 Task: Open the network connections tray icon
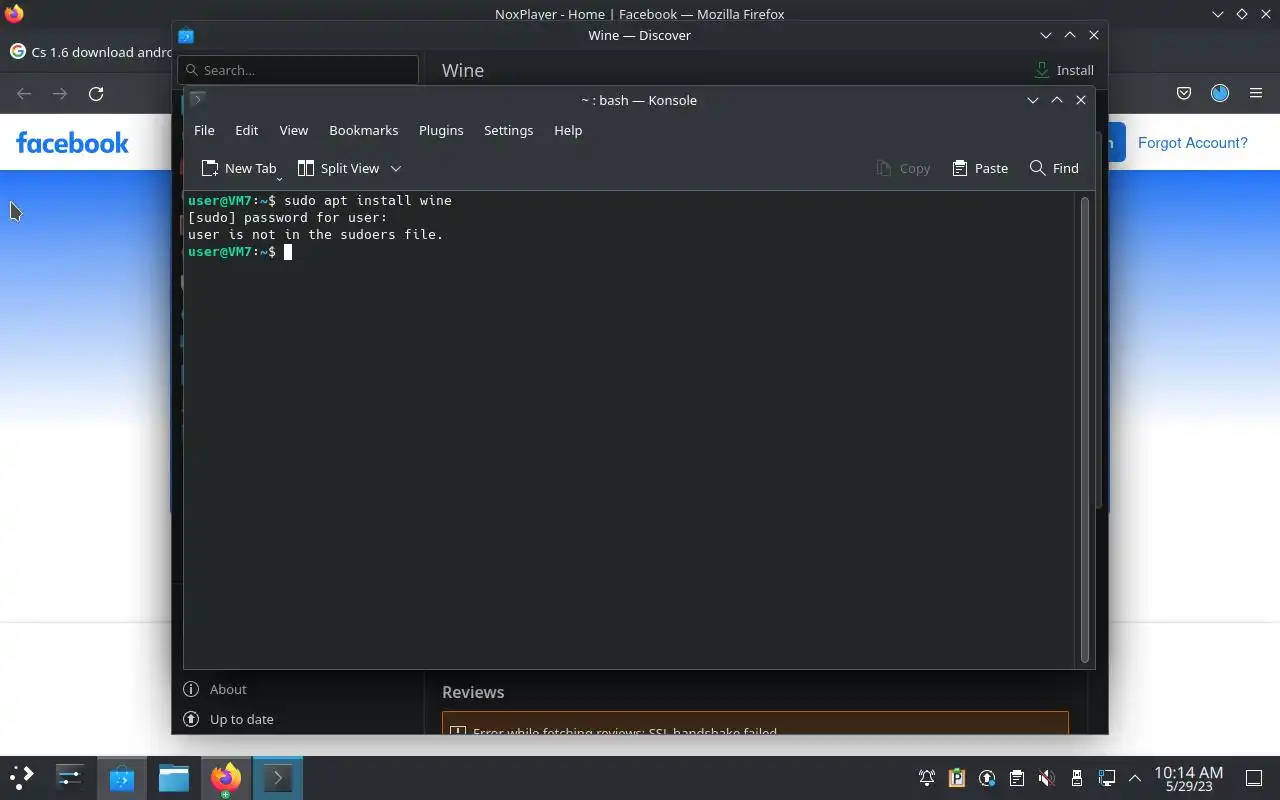tap(1106, 778)
